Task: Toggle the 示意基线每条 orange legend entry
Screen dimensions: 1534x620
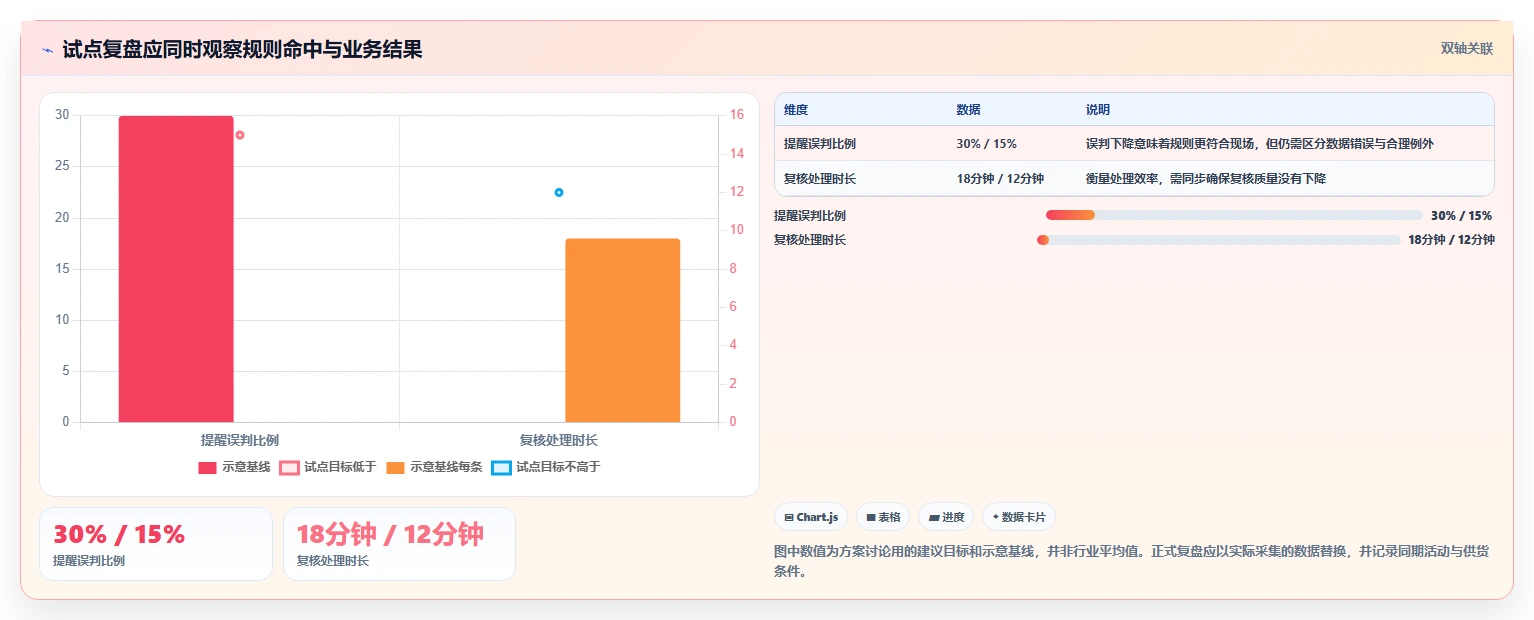Action: click(x=434, y=467)
